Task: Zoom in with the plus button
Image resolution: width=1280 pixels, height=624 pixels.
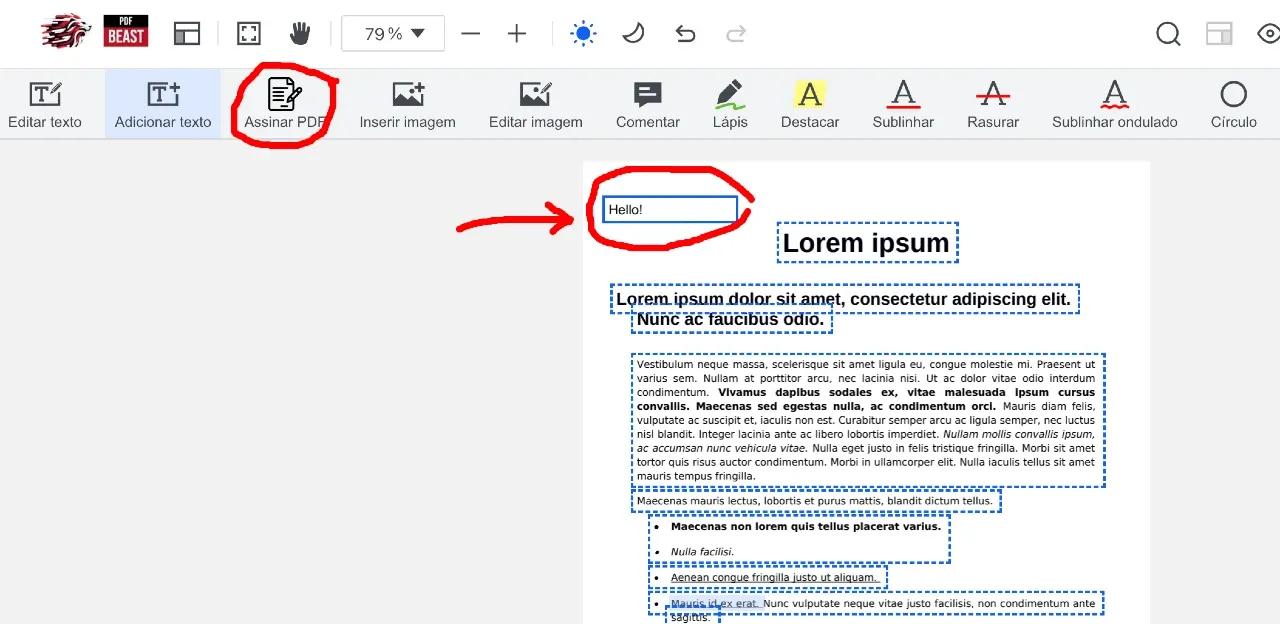Action: tap(516, 34)
